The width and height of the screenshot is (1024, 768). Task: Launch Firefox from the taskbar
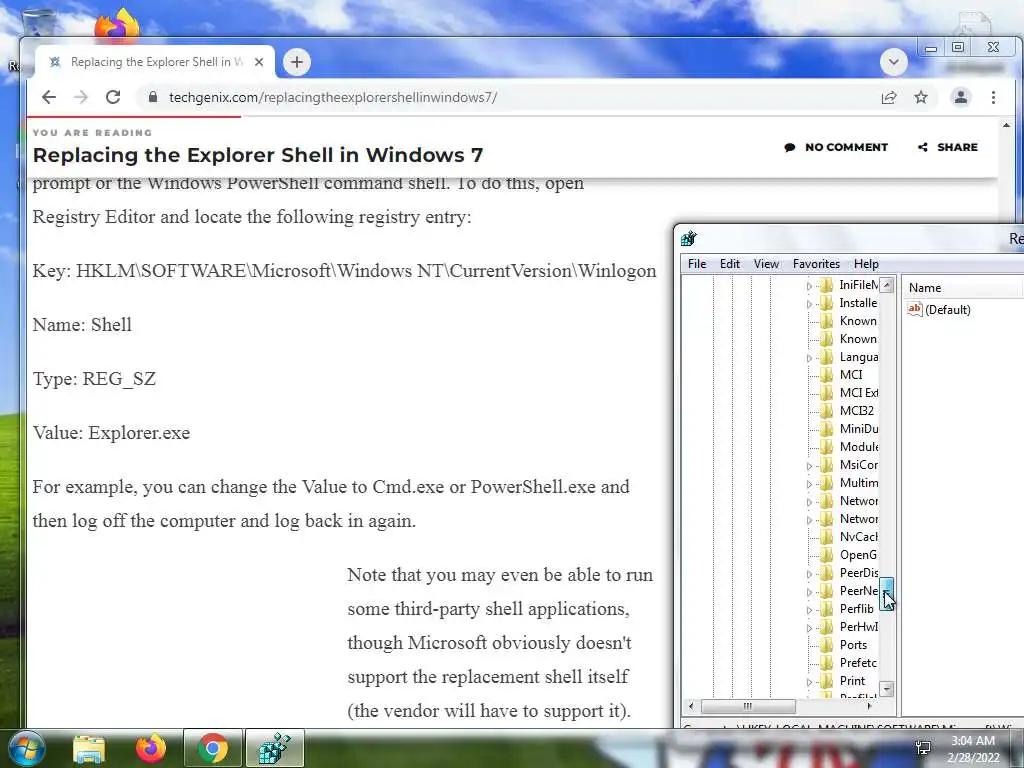(x=151, y=748)
